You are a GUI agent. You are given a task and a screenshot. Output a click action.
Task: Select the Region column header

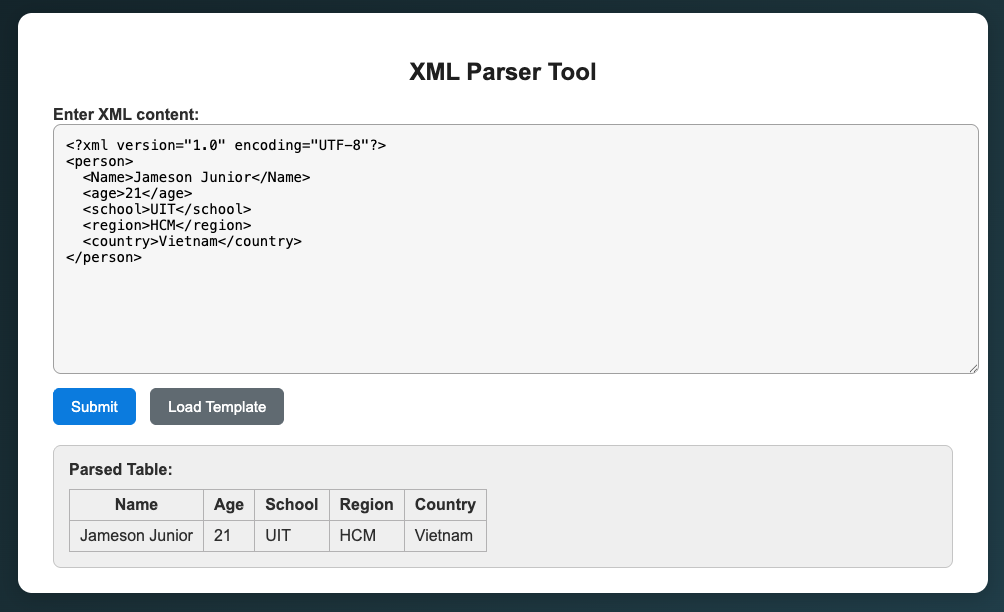[x=367, y=505]
